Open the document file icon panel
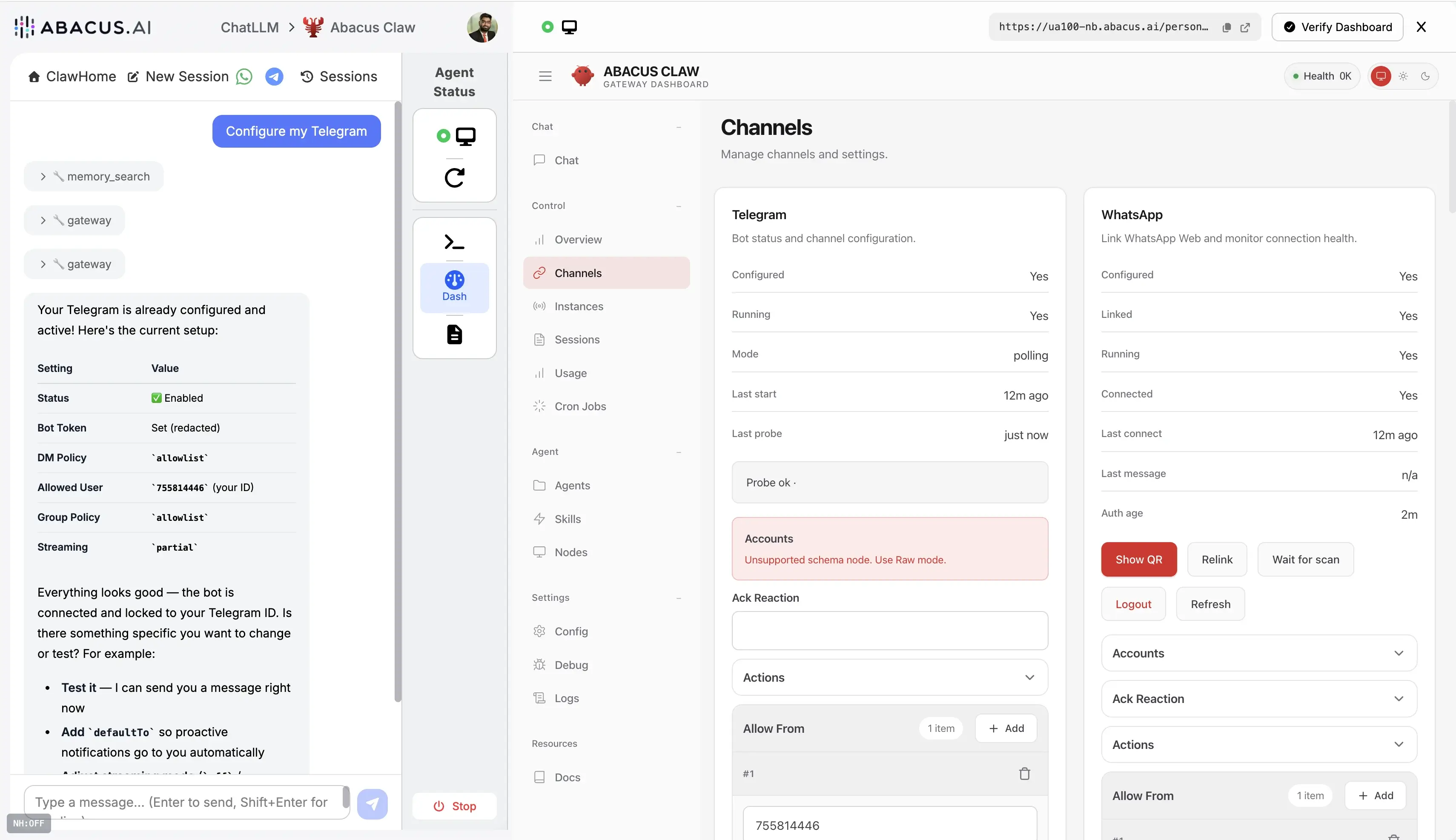 pos(454,334)
